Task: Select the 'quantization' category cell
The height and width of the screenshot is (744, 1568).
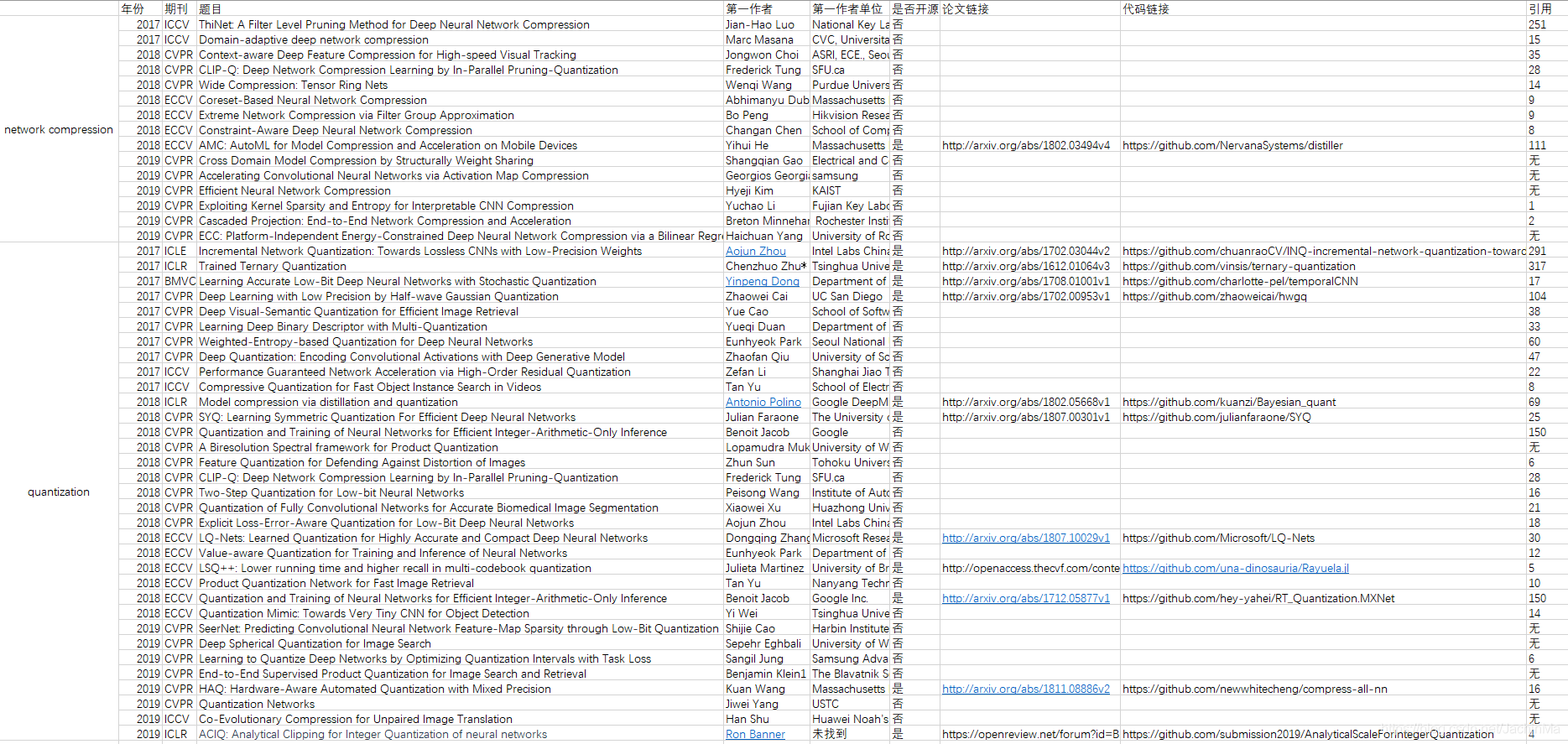Action: 59,492
